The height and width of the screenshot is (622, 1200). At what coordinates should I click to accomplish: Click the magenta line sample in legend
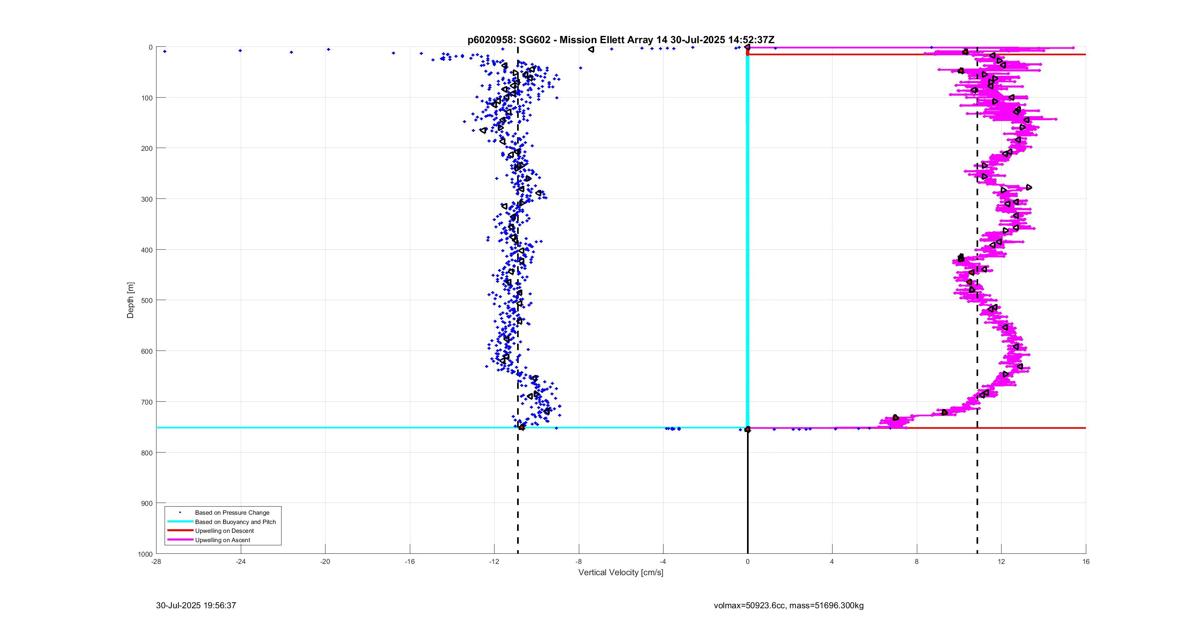[179, 539]
